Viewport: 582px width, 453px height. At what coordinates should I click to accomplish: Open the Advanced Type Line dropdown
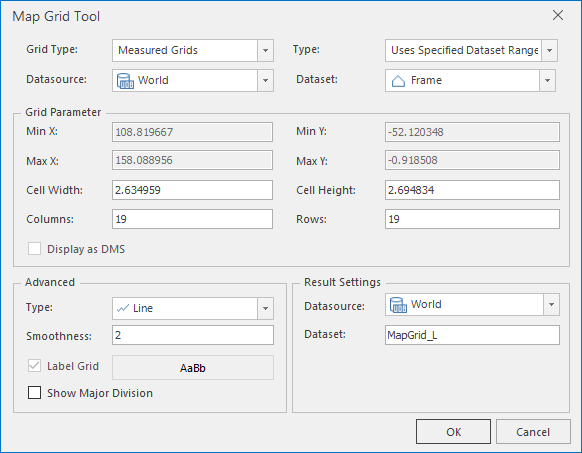(x=265, y=308)
